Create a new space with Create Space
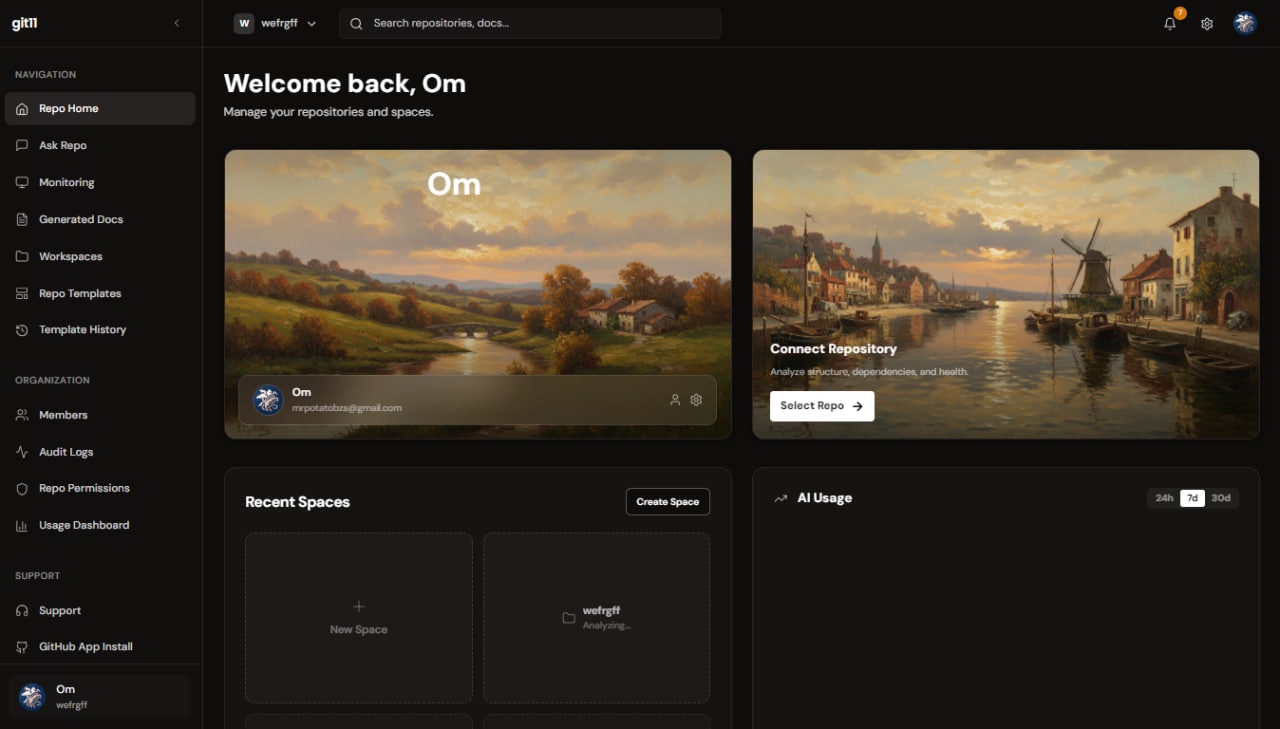This screenshot has width=1280, height=729. [x=667, y=501]
